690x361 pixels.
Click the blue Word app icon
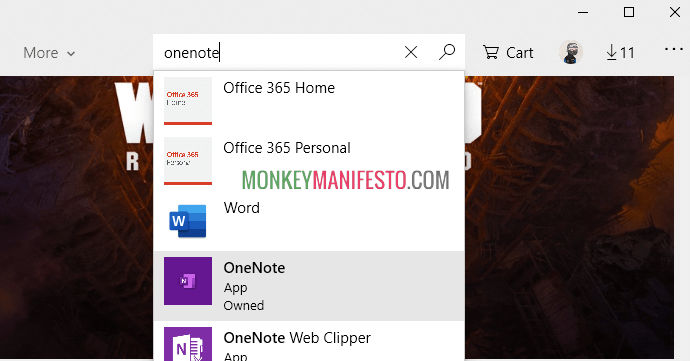pyautogui.click(x=188, y=221)
